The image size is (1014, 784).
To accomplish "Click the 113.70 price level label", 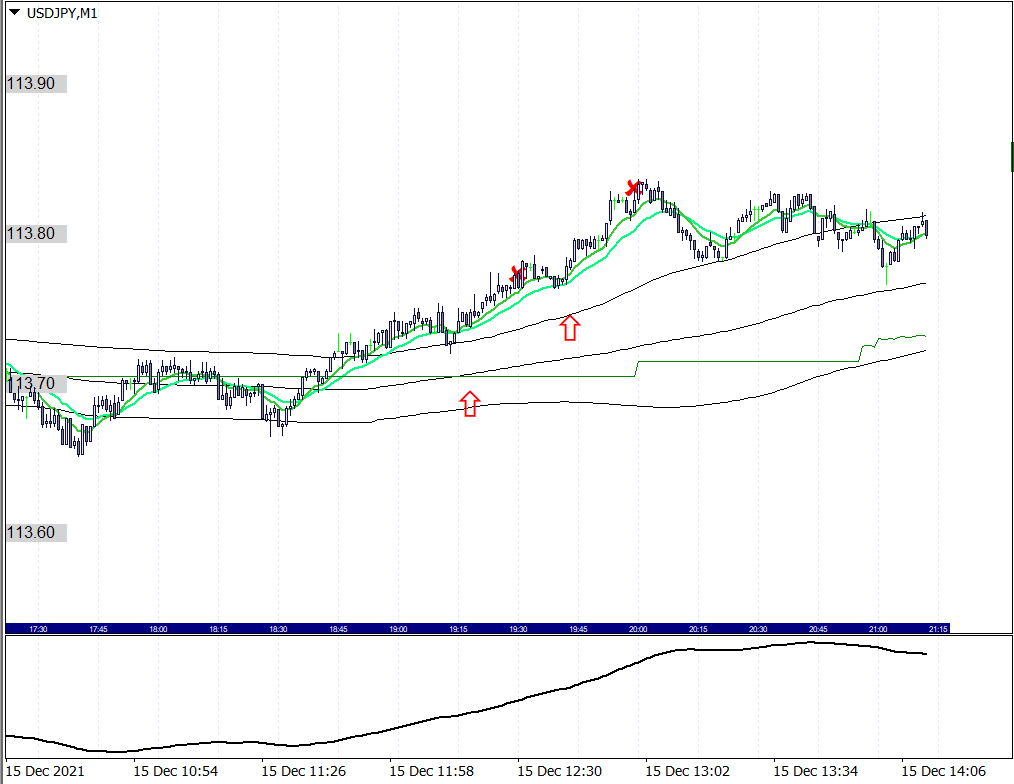I will [31, 384].
